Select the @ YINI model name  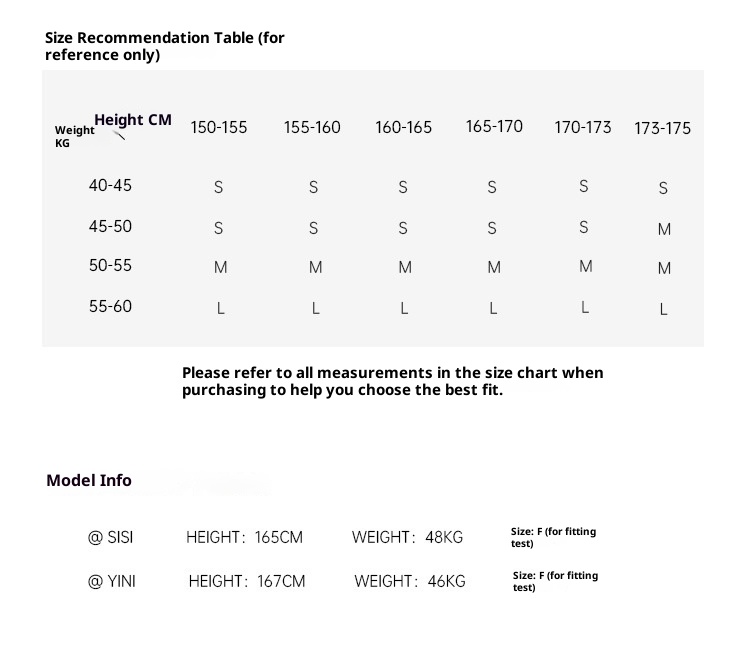coord(112,581)
